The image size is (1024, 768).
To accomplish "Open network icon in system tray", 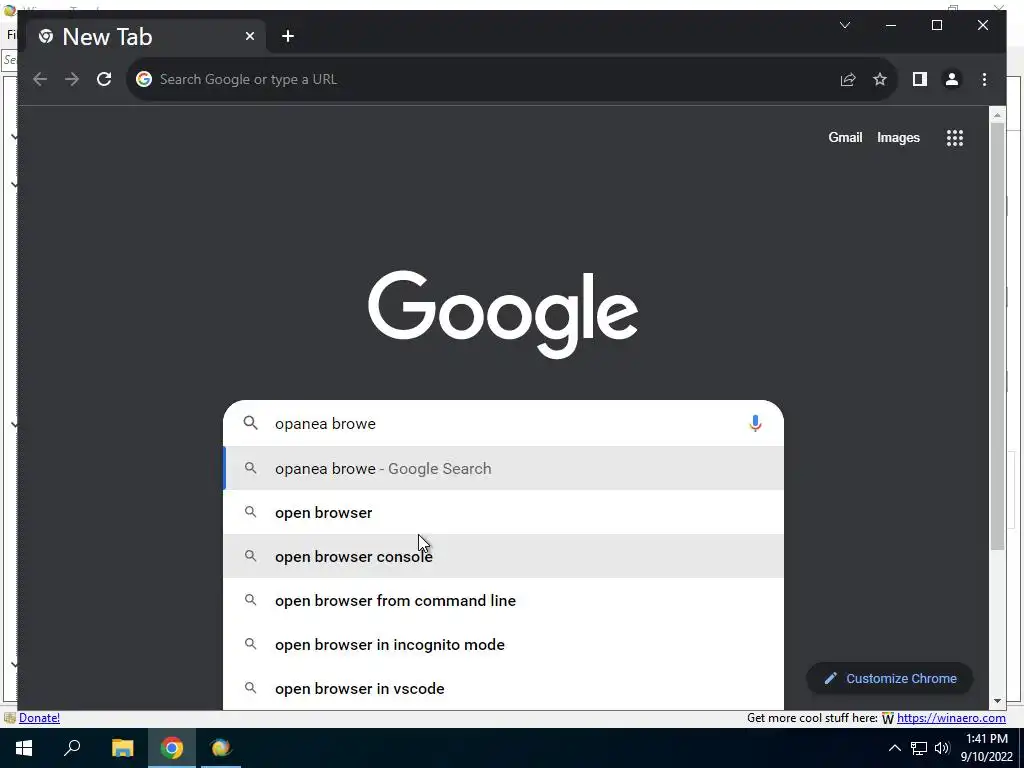I will tap(919, 748).
